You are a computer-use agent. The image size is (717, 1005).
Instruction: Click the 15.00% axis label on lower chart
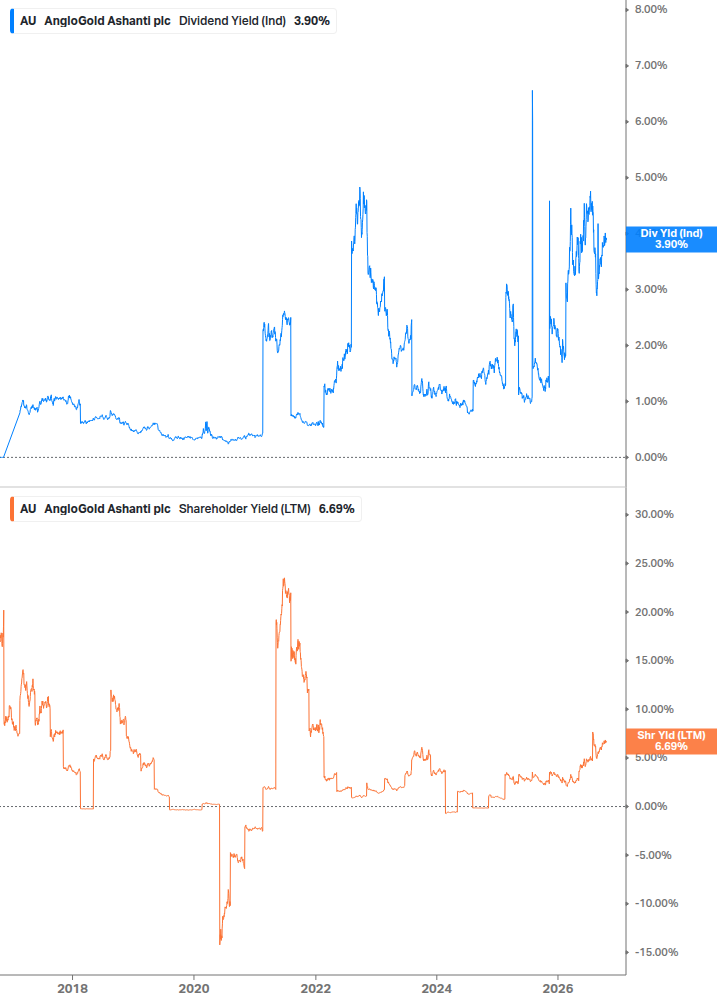click(654, 660)
